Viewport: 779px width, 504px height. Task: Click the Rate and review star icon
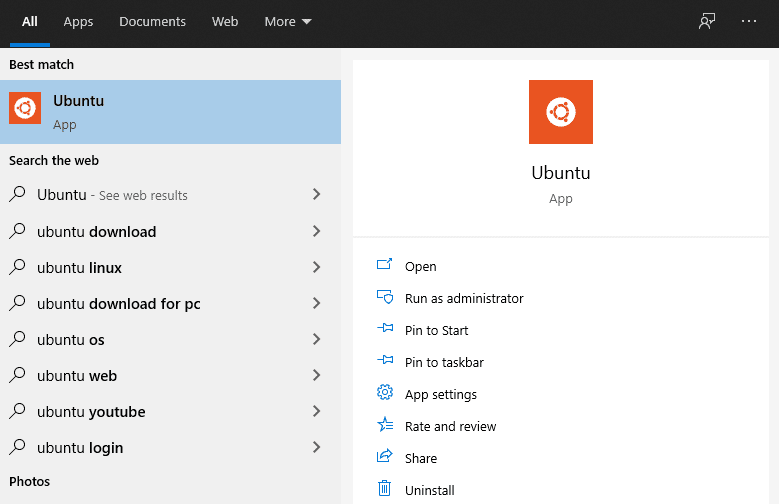coord(385,424)
